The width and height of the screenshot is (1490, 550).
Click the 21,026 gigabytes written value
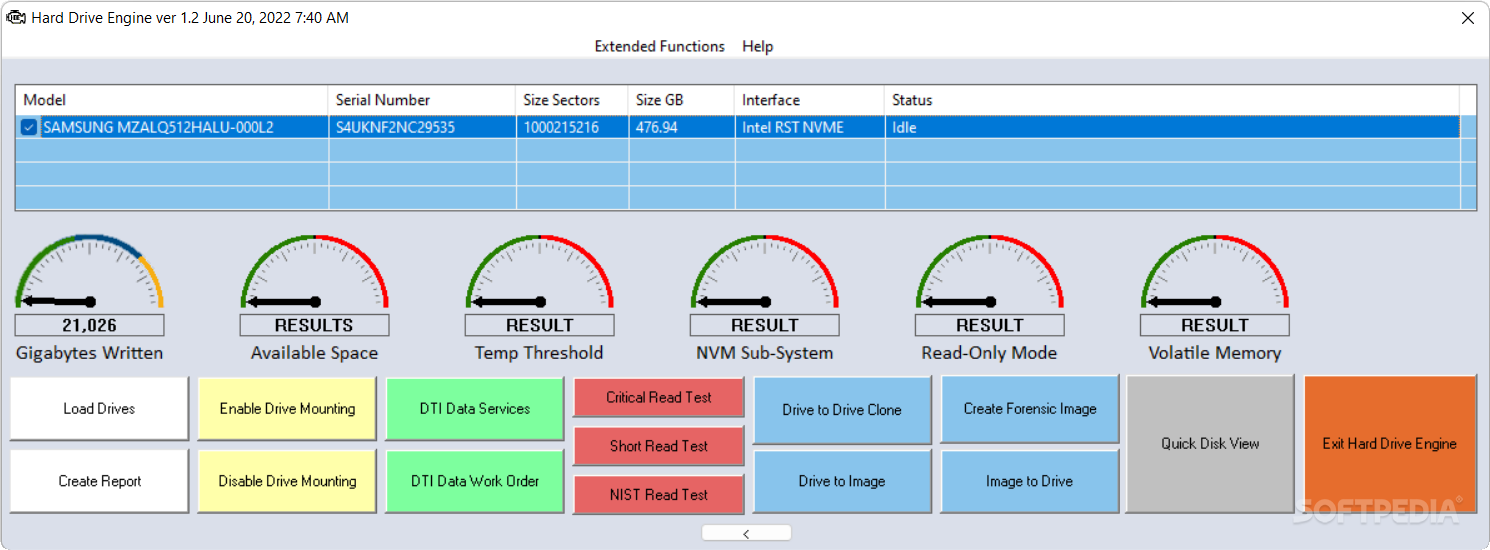(89, 325)
